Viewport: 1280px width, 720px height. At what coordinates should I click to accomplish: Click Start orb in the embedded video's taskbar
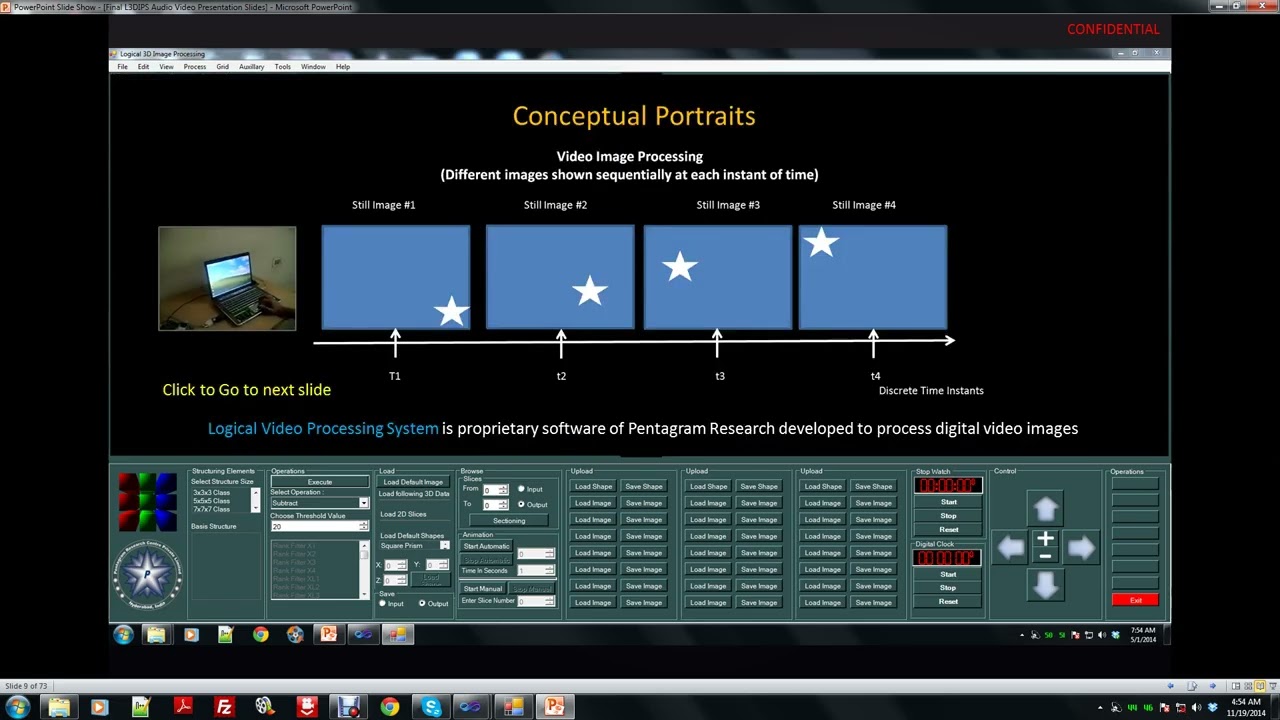(x=123, y=634)
